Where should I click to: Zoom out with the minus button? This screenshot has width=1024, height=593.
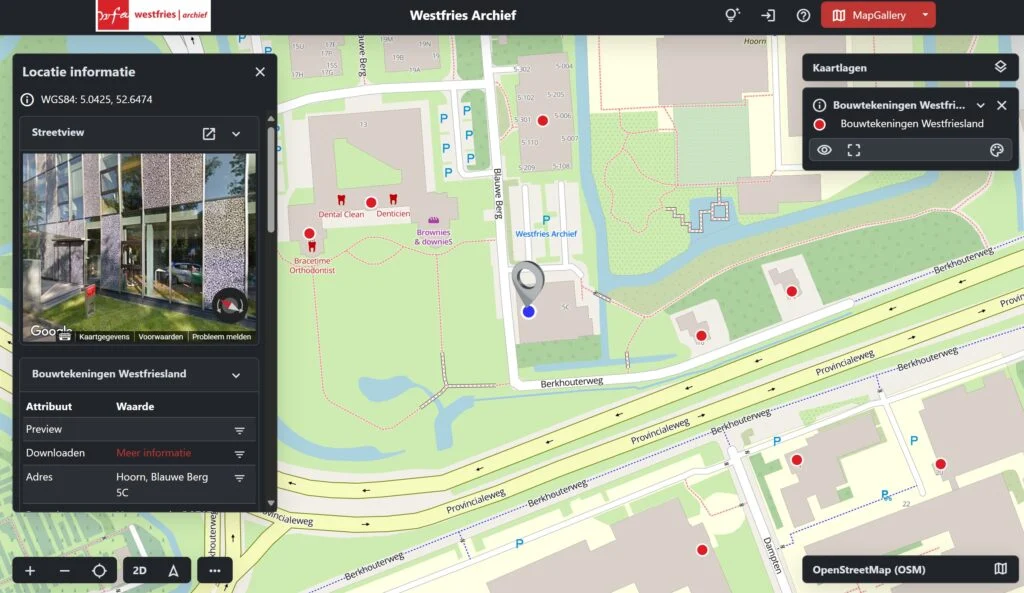65,571
